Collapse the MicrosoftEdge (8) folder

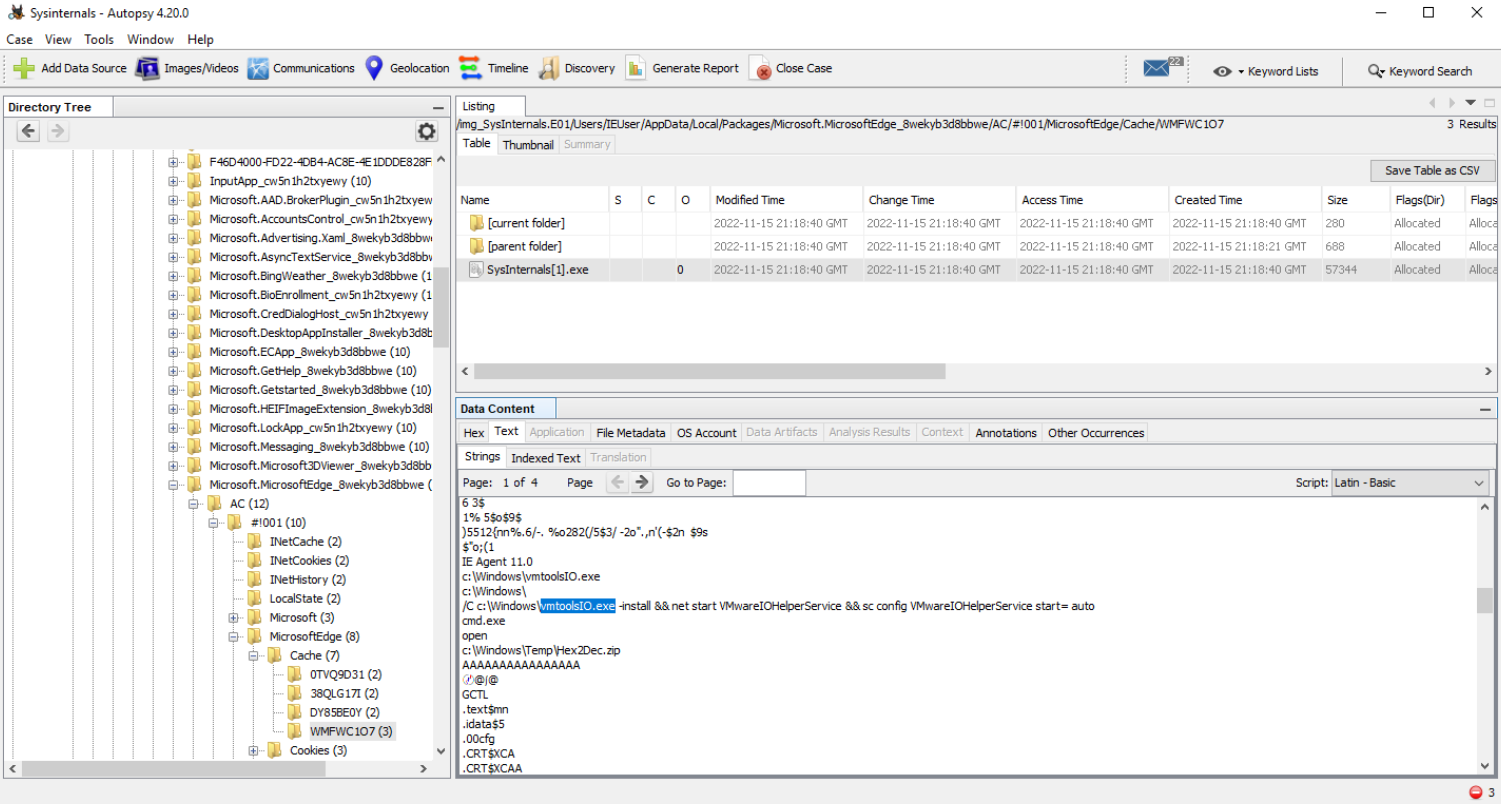(x=233, y=636)
